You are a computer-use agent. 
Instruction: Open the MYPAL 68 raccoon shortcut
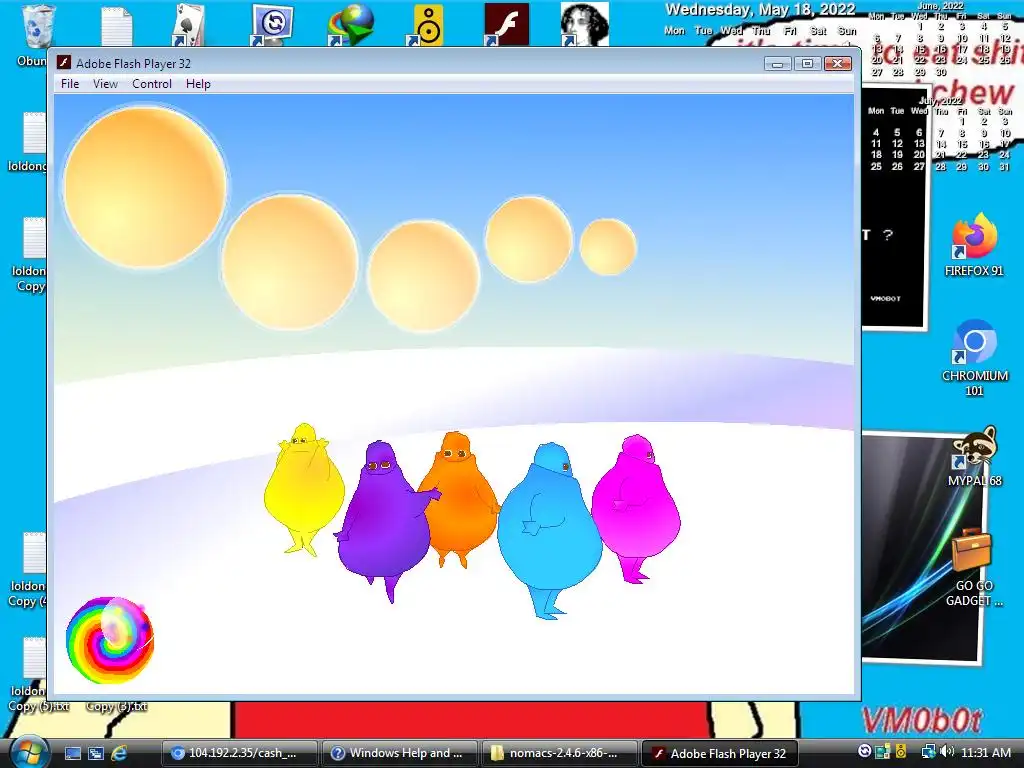[x=974, y=457]
